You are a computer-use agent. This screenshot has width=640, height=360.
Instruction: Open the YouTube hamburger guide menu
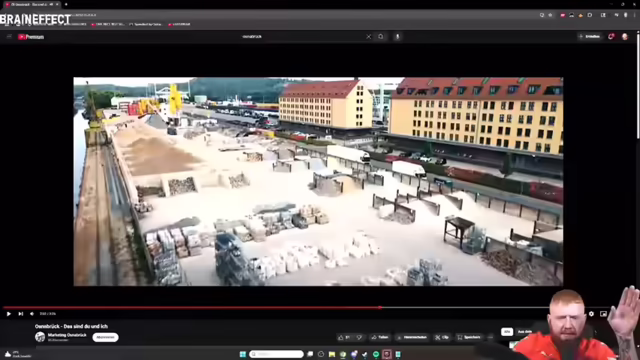(9, 37)
